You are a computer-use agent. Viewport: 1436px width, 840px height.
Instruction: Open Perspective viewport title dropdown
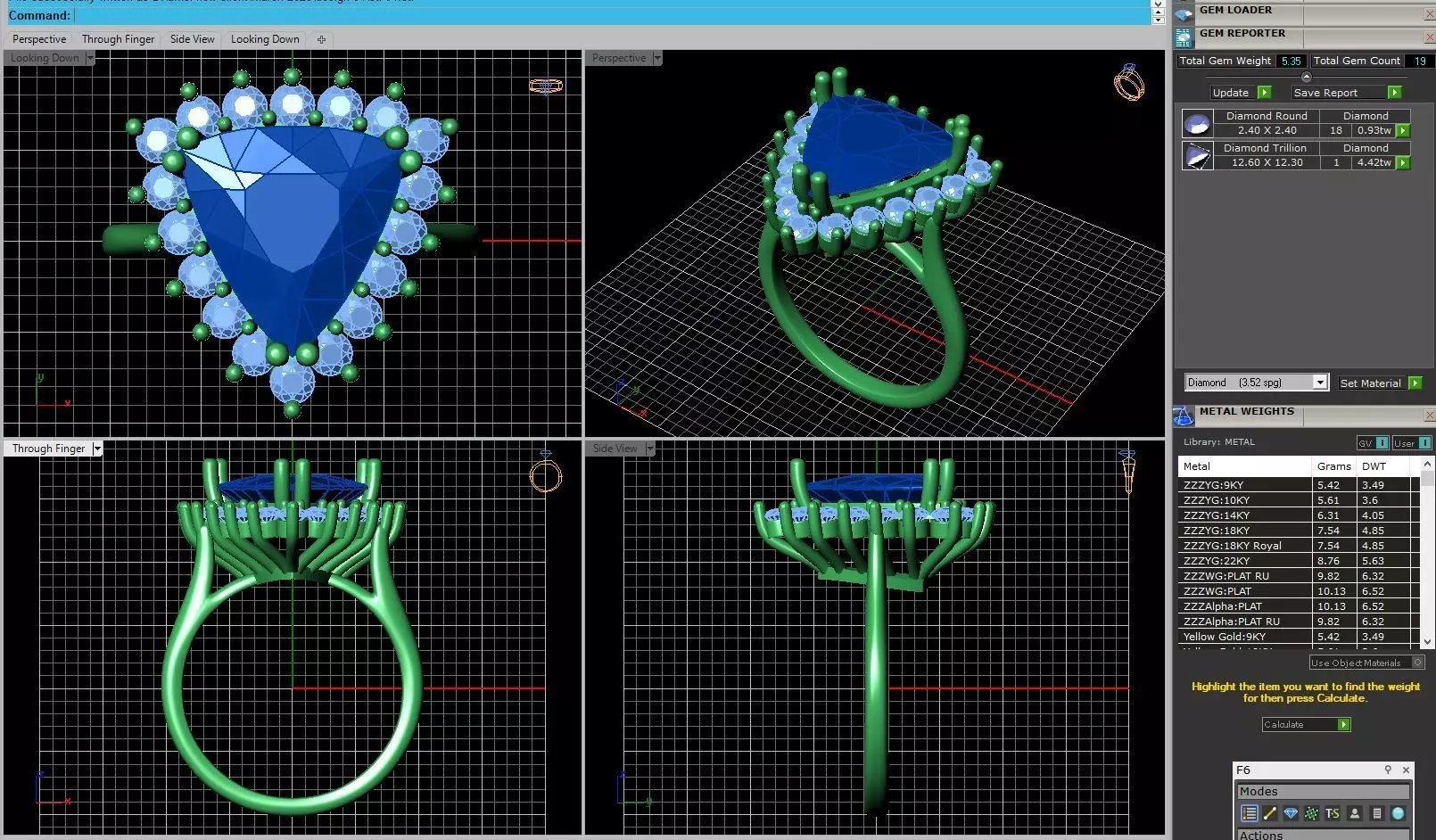(x=657, y=58)
